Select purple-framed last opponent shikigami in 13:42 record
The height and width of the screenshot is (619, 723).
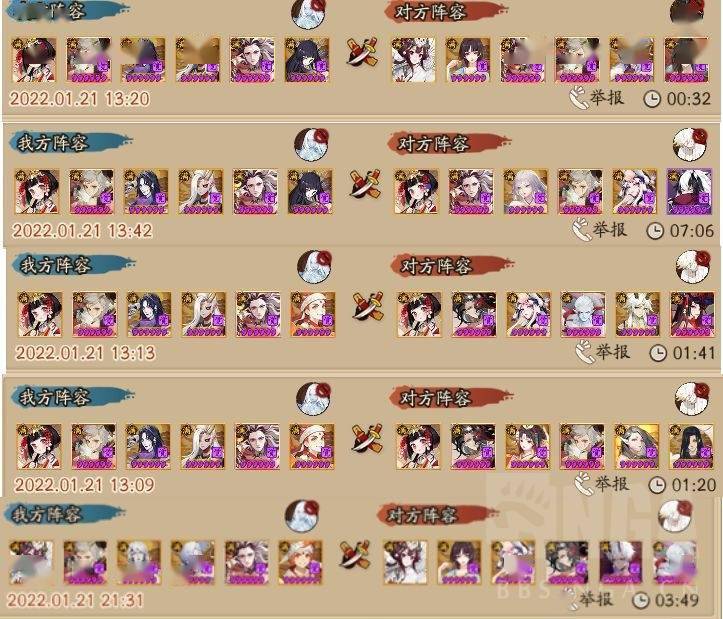click(689, 192)
